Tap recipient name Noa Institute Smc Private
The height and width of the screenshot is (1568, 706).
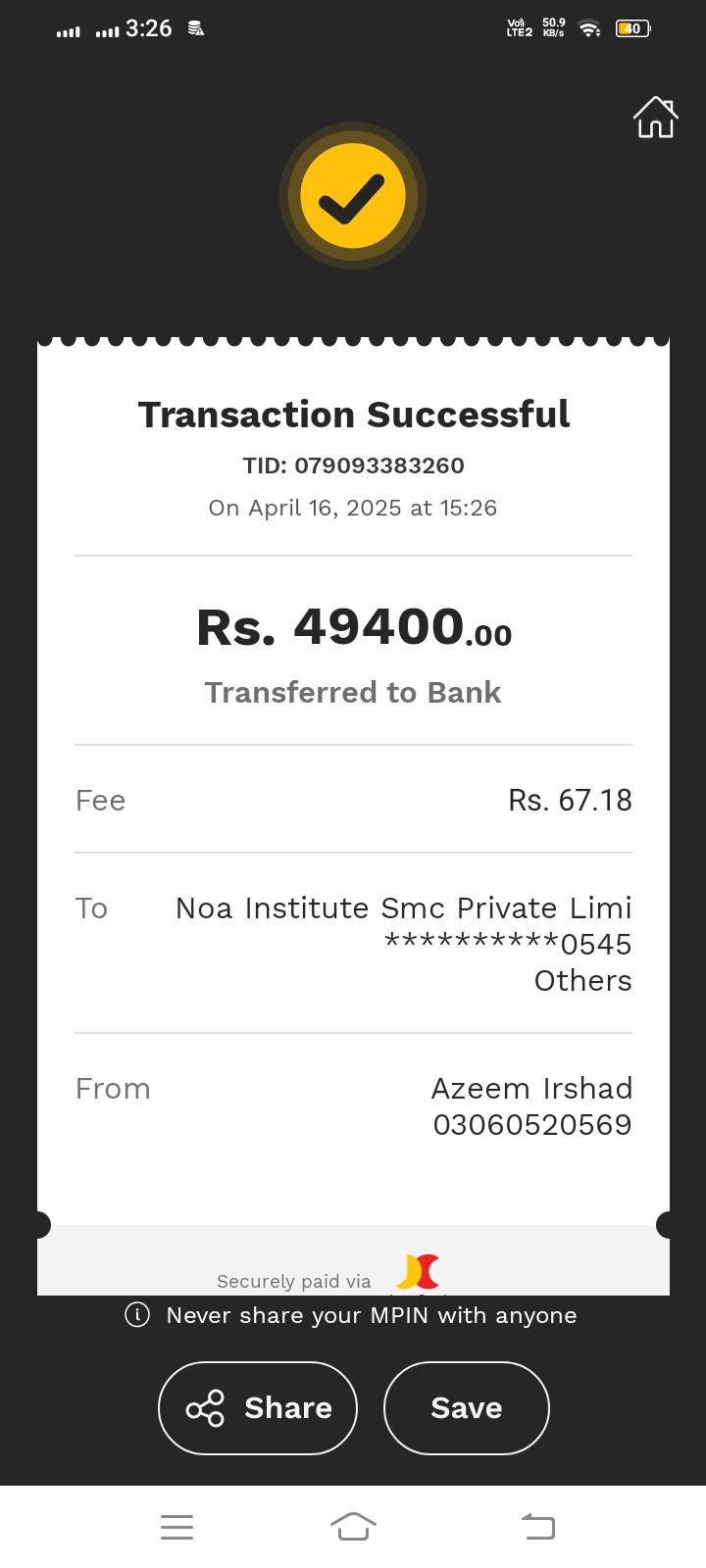tap(403, 908)
